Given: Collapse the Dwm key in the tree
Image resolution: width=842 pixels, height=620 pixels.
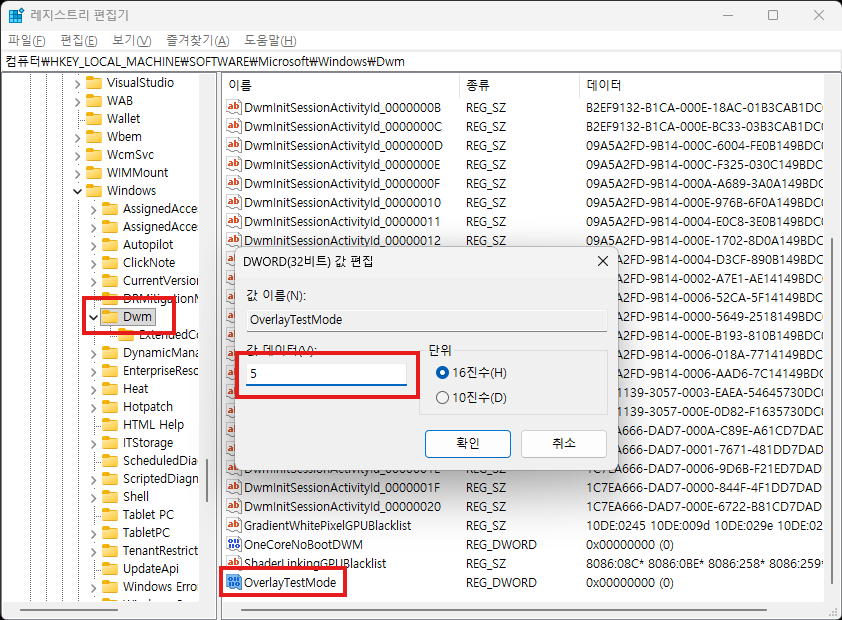Looking at the screenshot, I should point(93,317).
